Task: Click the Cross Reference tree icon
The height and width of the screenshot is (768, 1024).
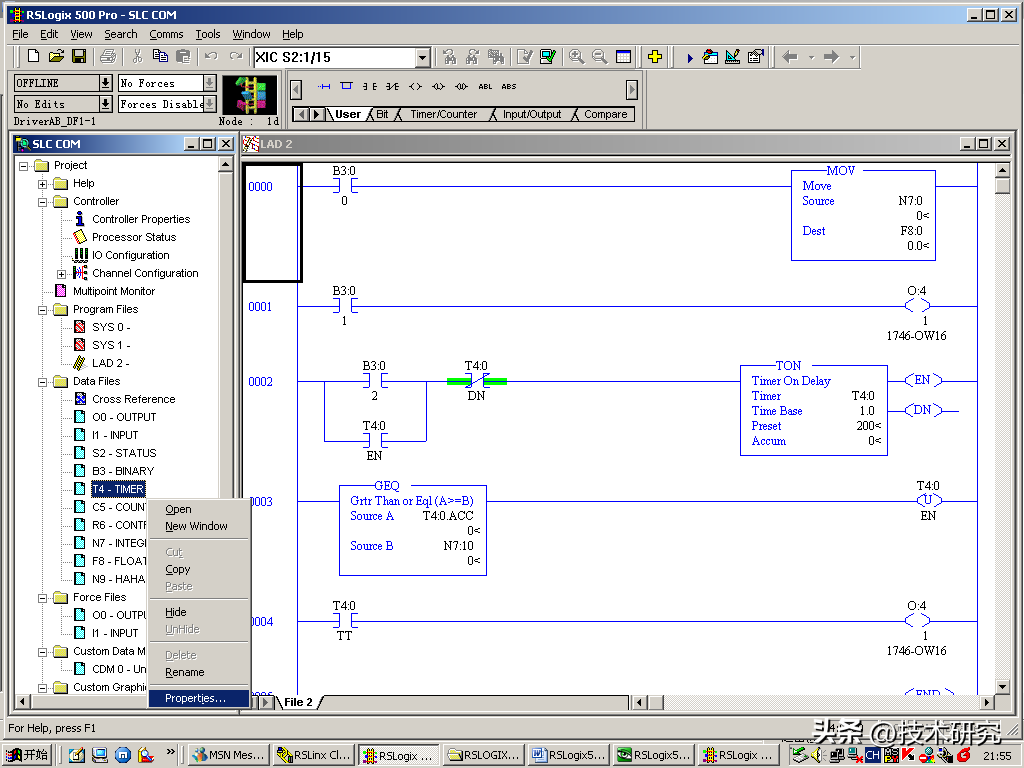Action: click(81, 399)
